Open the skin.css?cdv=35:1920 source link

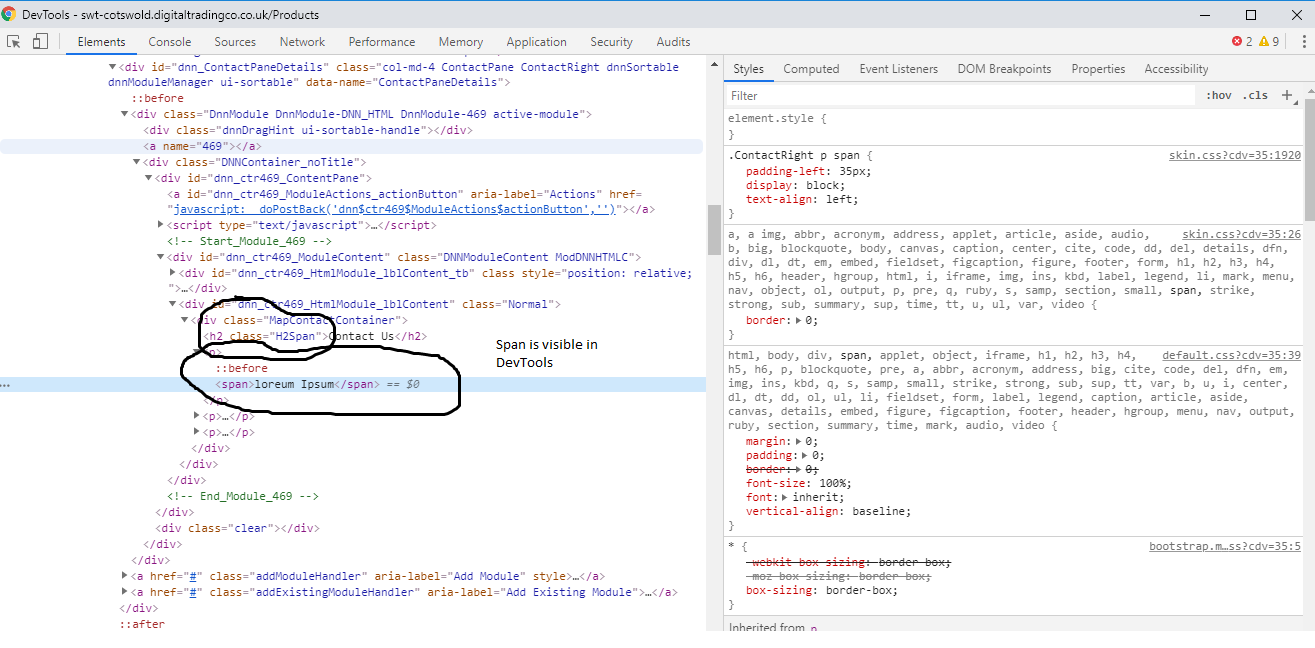click(1235, 156)
